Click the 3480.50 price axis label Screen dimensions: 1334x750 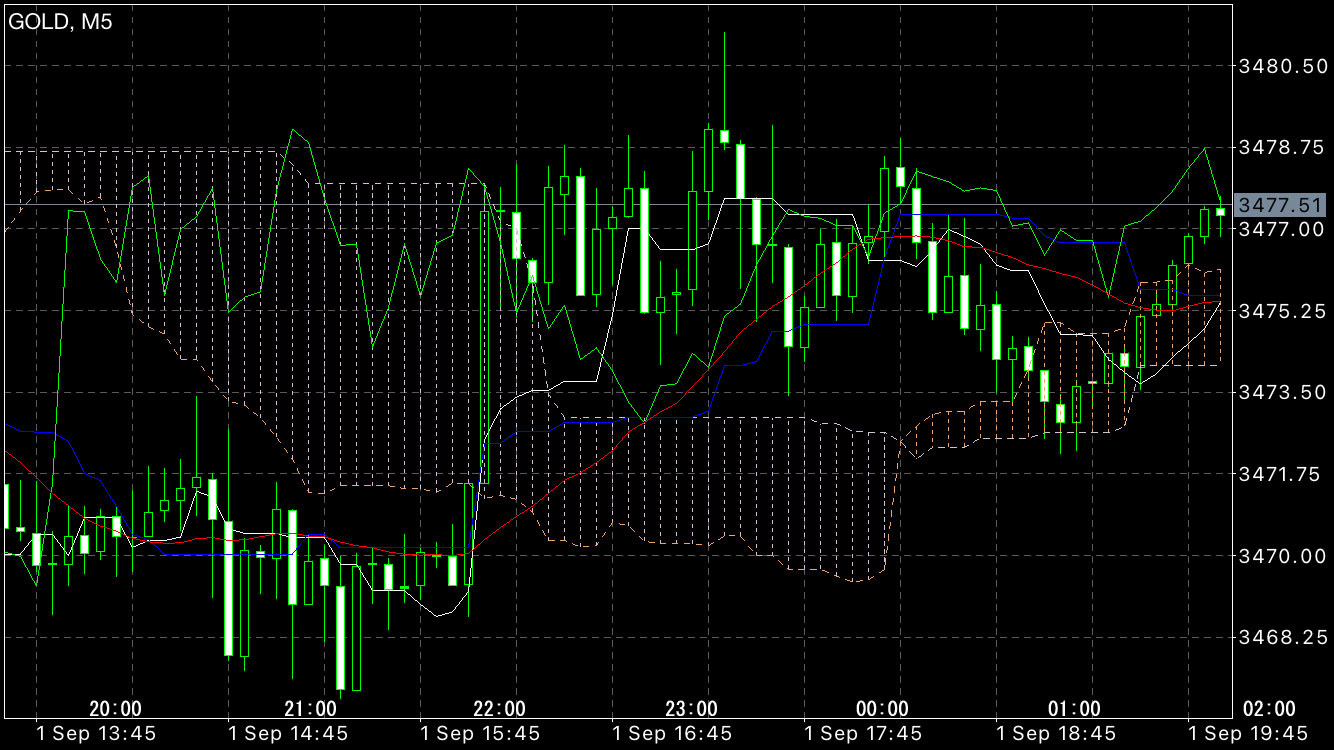point(1282,66)
